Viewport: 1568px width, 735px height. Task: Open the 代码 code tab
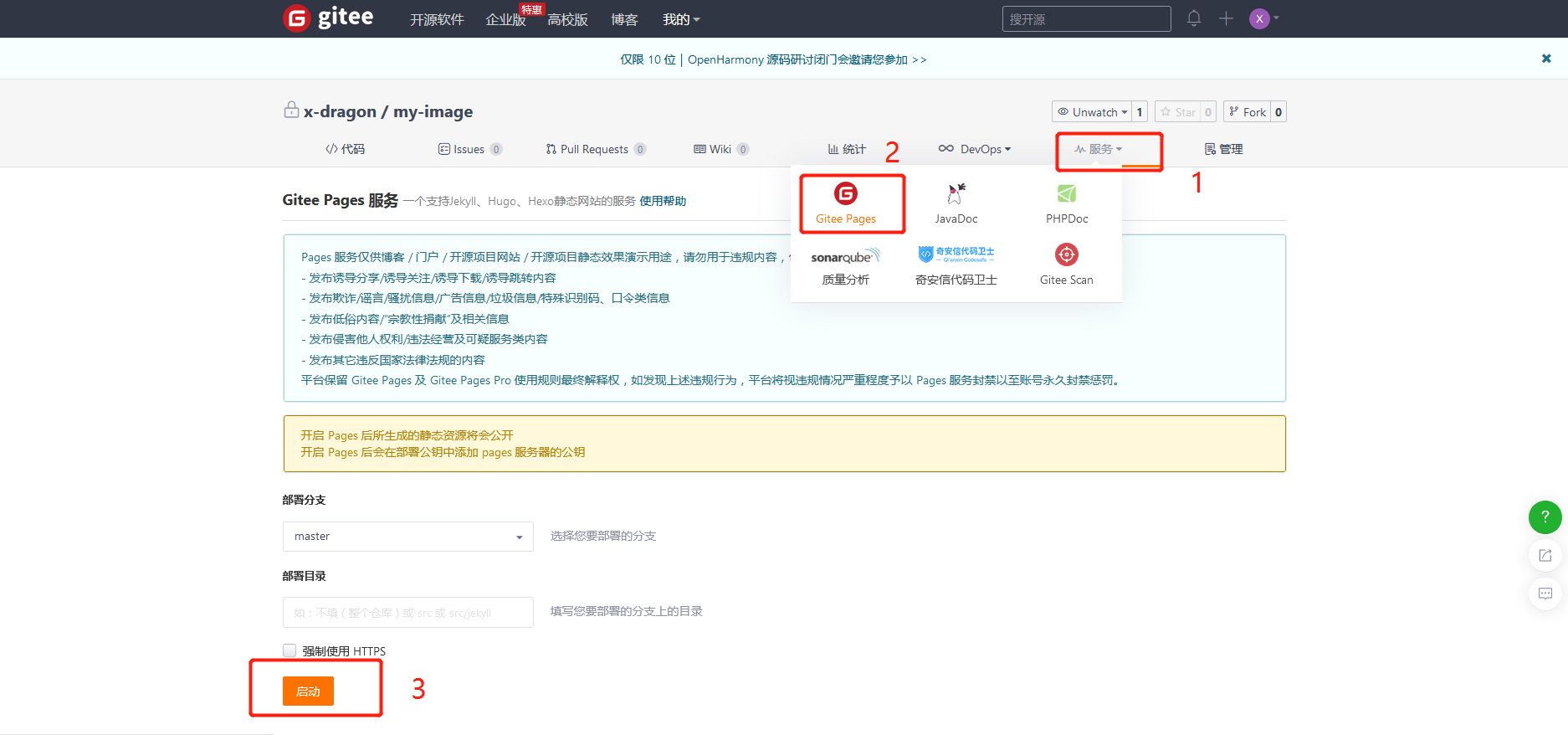345,149
